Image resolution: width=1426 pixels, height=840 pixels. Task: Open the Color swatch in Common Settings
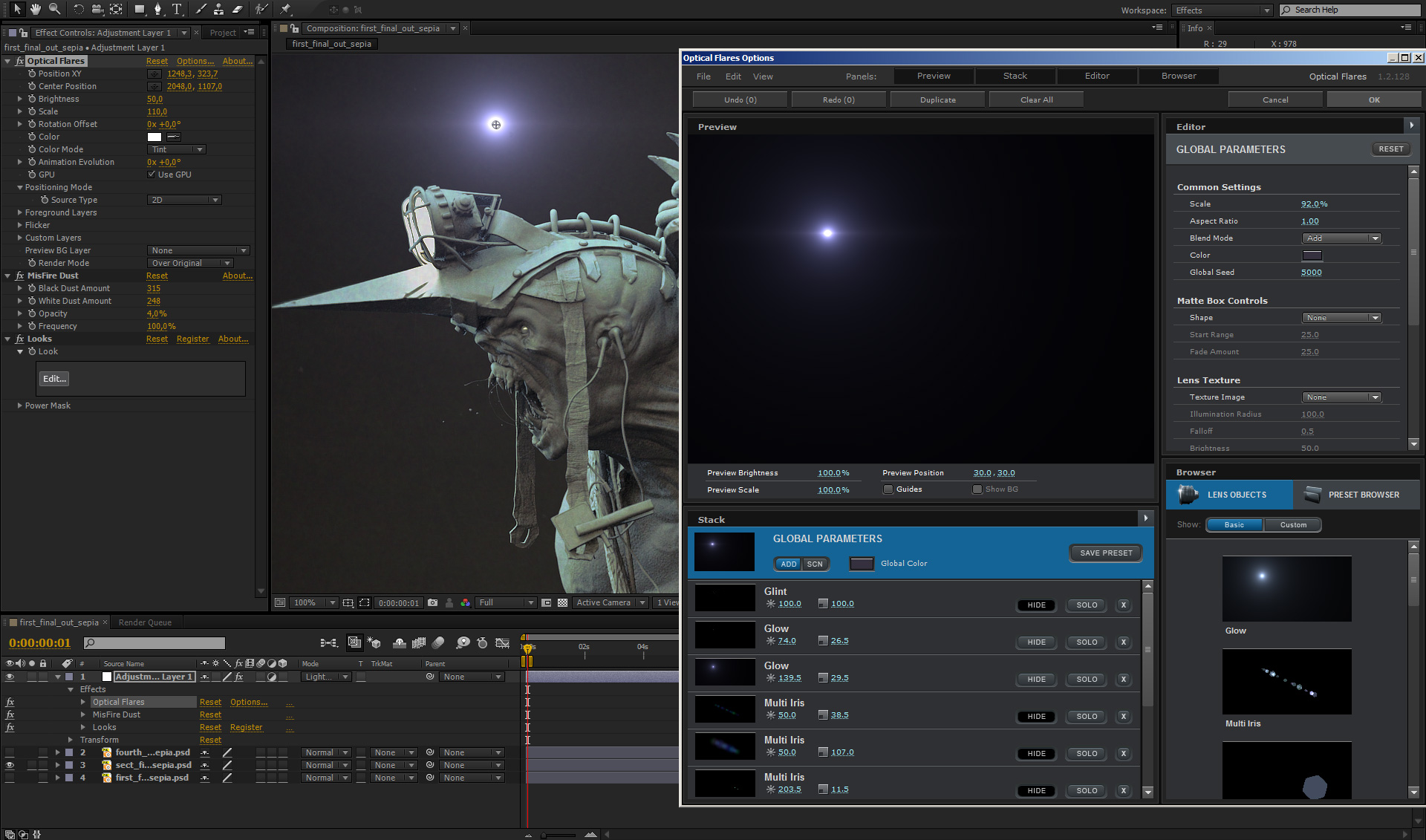coord(1312,255)
